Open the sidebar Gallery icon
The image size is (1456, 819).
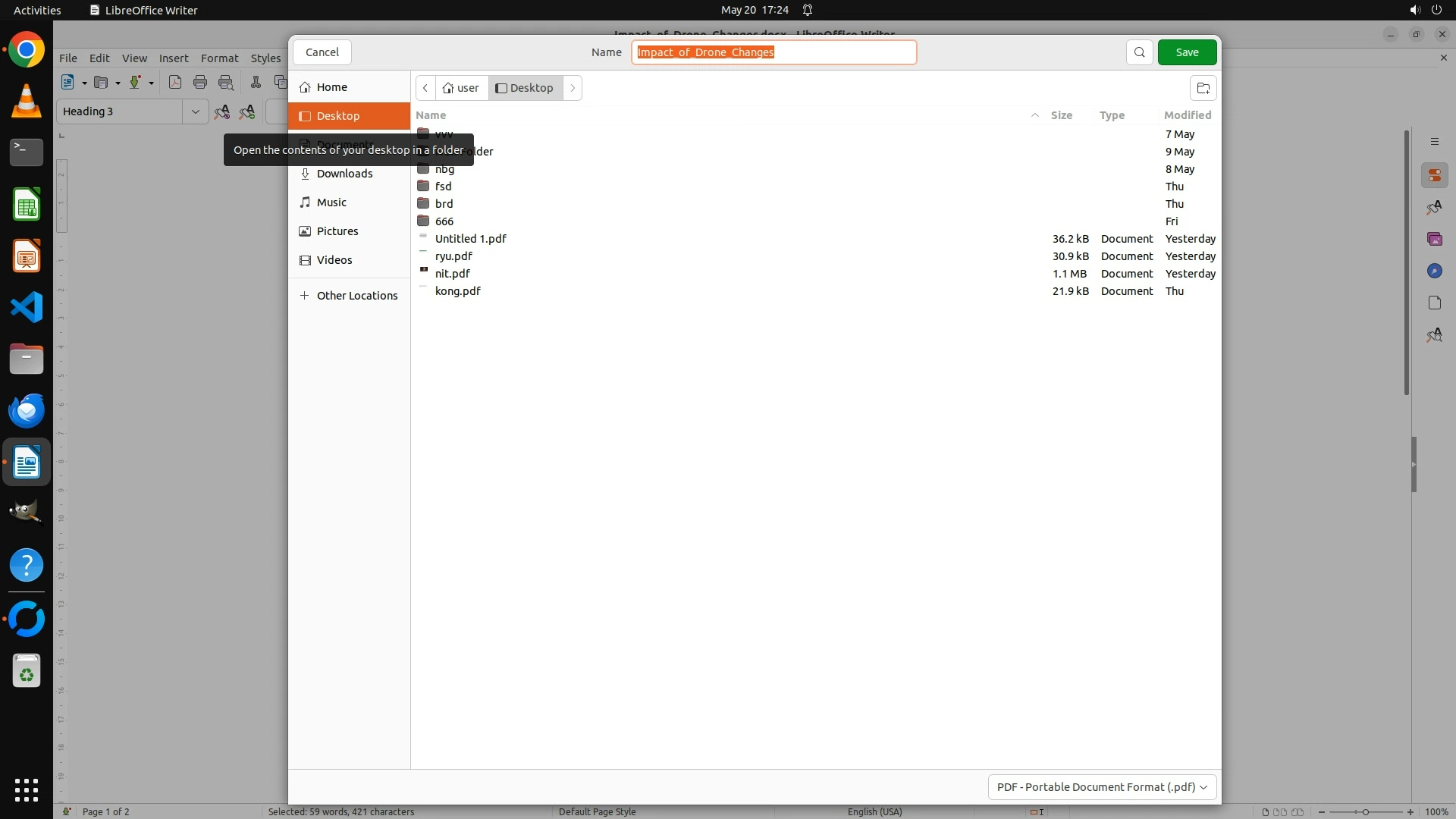tap(1434, 240)
